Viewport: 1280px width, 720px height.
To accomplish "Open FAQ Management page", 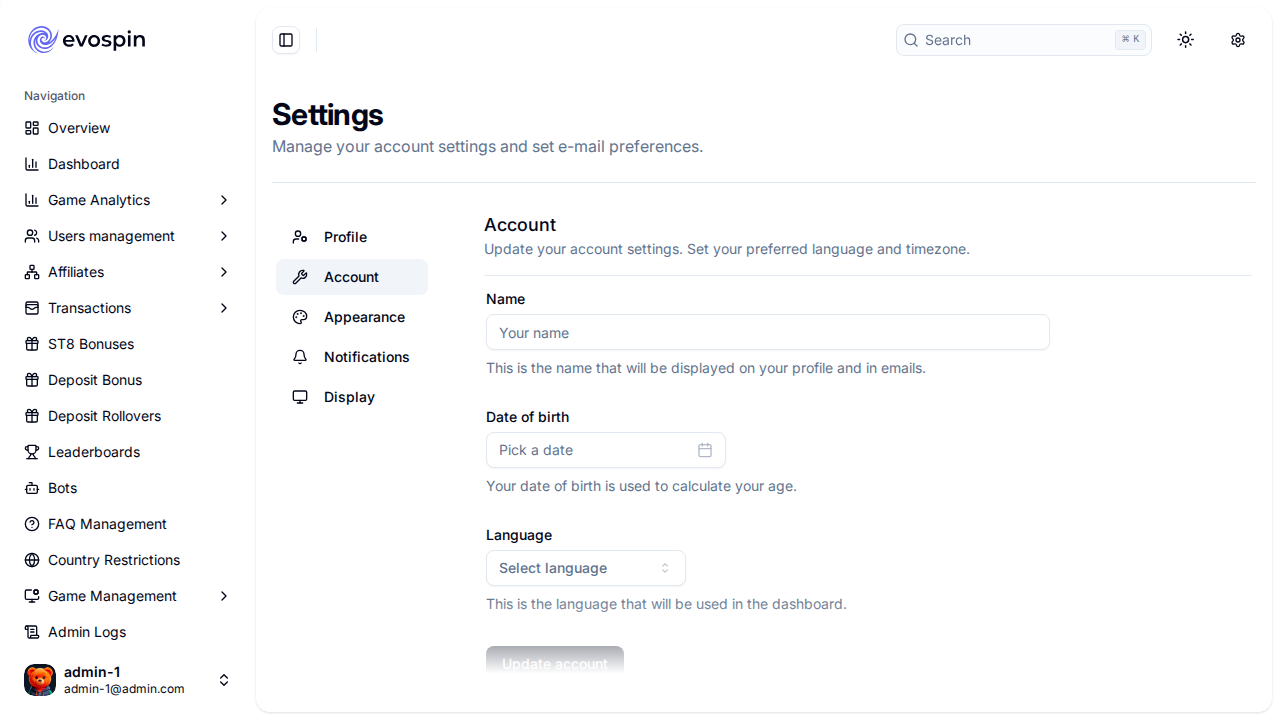I will 128,524.
